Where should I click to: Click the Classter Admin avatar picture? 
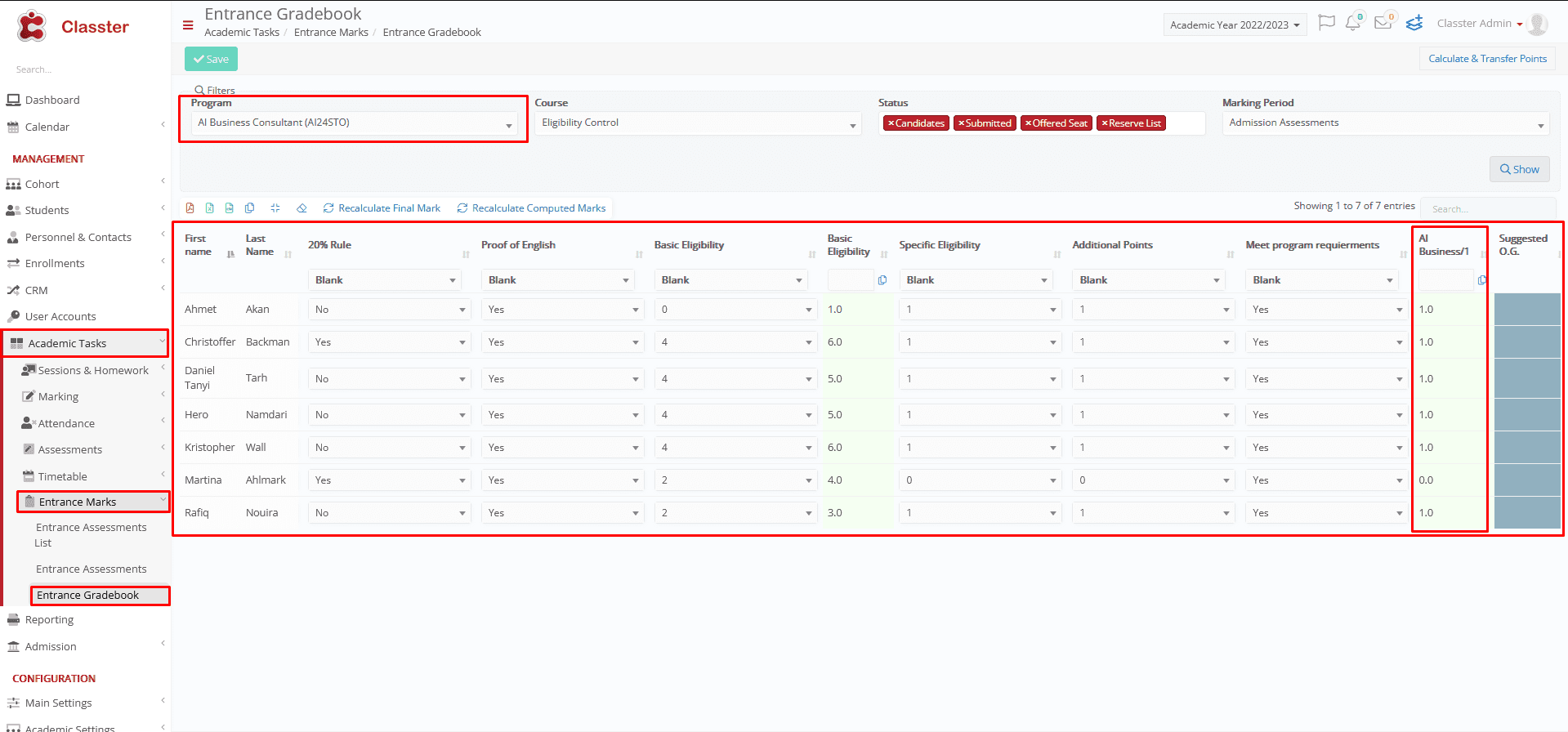tap(1538, 25)
